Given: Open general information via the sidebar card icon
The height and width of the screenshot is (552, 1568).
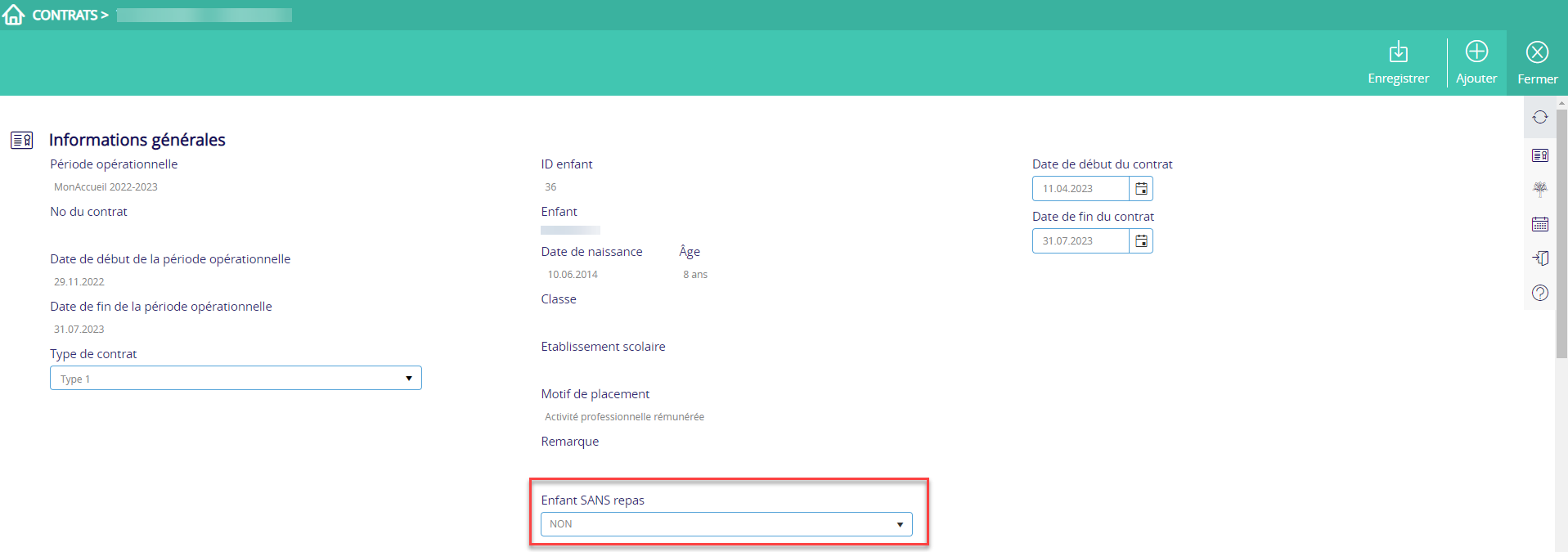Looking at the screenshot, I should (1539, 155).
